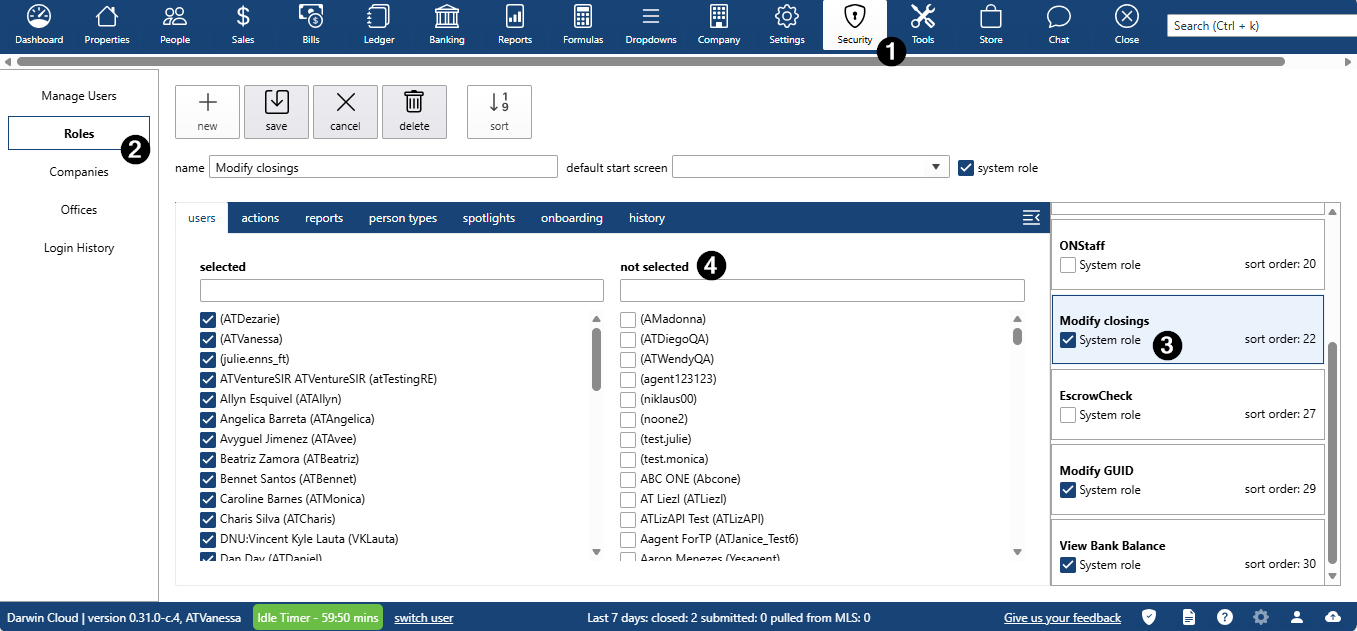This screenshot has width=1357, height=631.
Task: Uncheck Allyn Esquivel (ATAllyn) user
Action: point(208,399)
